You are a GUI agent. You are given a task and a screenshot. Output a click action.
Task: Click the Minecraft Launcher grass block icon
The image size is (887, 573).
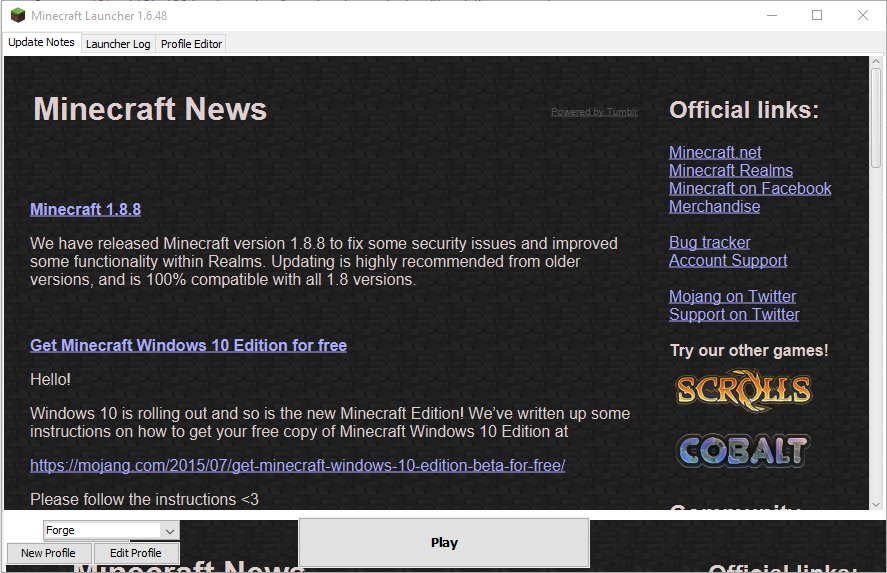tap(18, 15)
